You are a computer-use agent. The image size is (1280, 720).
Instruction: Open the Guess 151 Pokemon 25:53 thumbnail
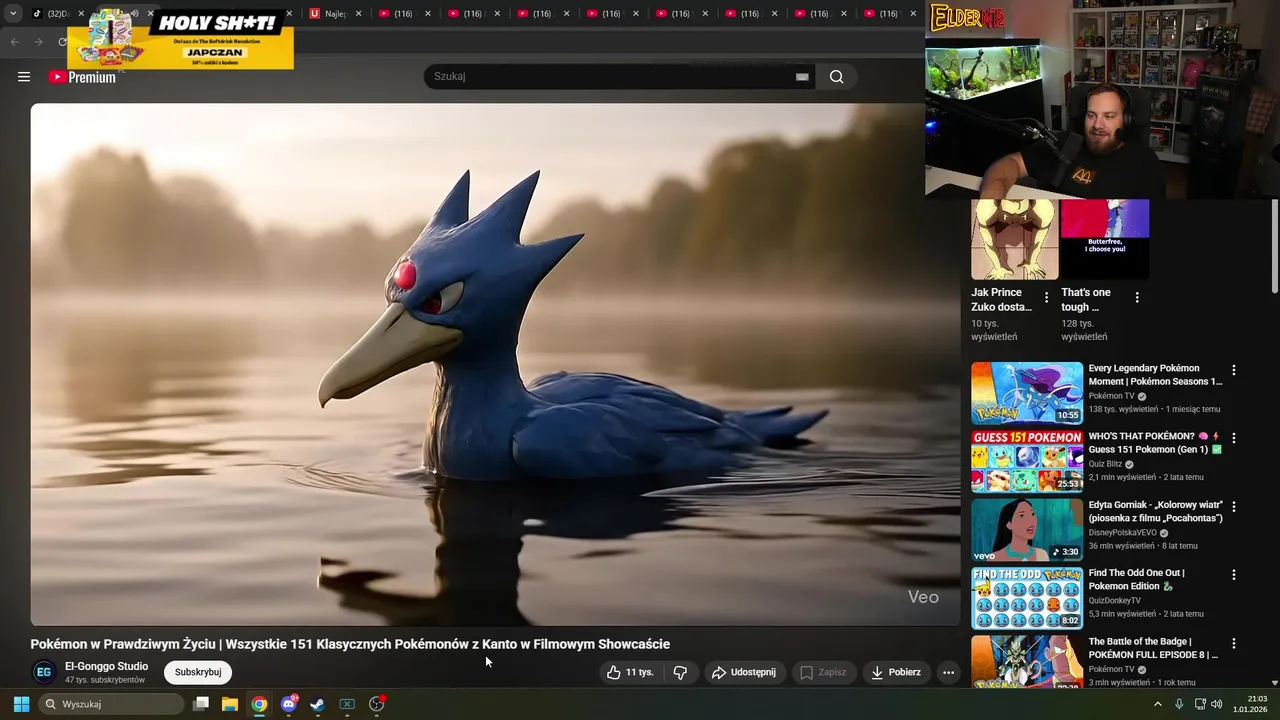1027,461
